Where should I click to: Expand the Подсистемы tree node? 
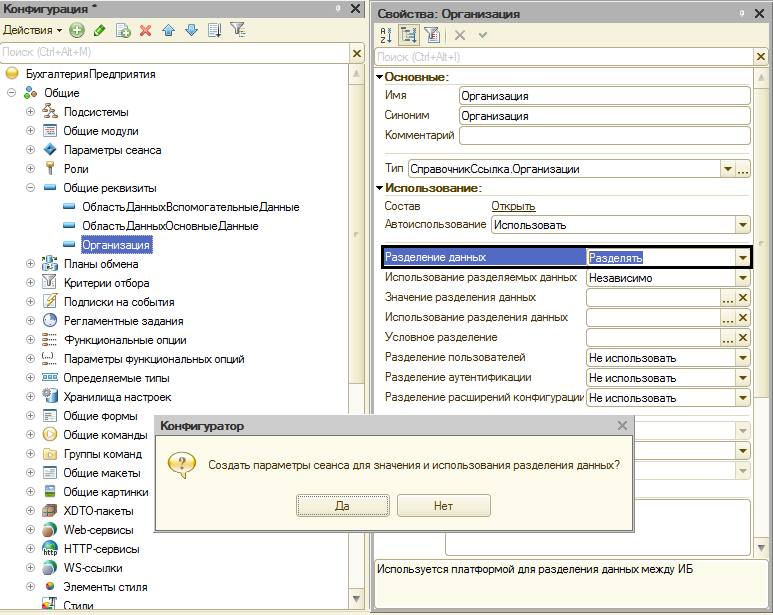coord(31,112)
